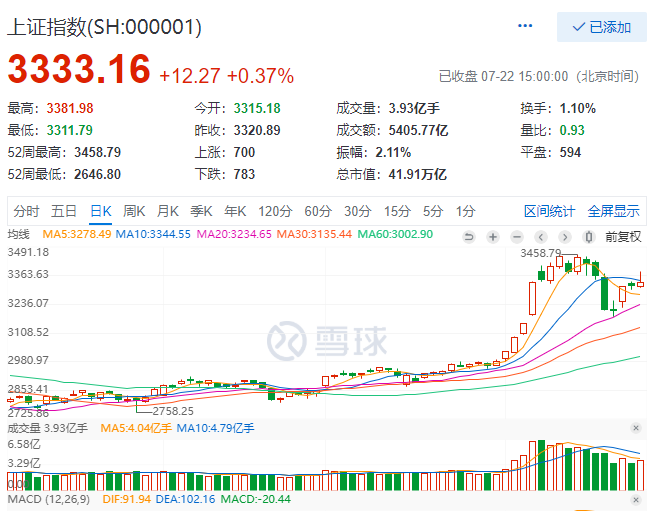
Task: Click the MA10:3344.55 legend label
Action: coord(153,234)
